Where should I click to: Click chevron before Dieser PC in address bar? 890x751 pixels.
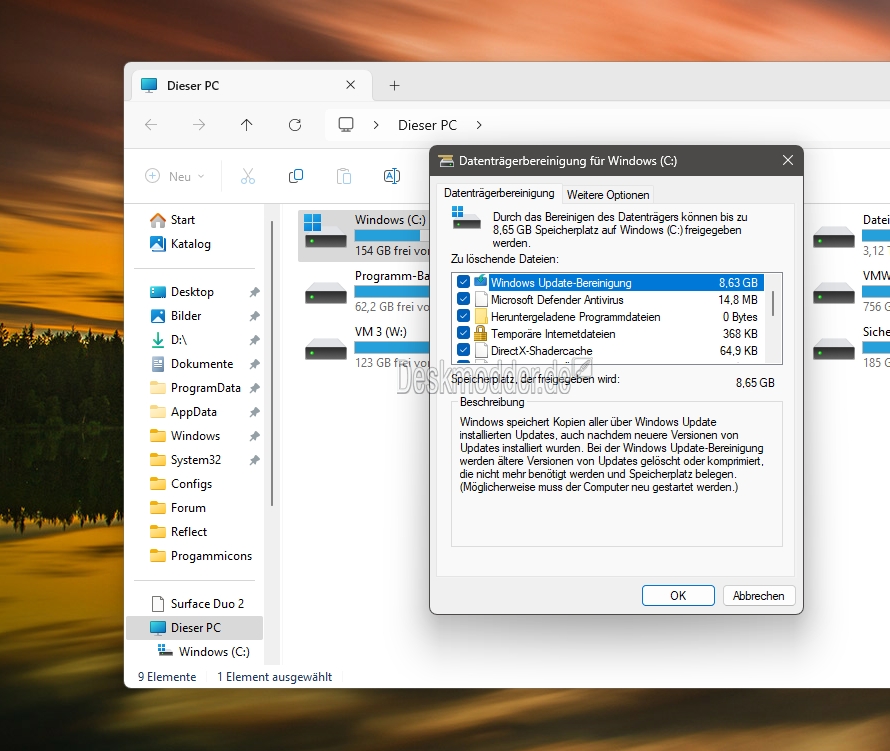point(376,125)
